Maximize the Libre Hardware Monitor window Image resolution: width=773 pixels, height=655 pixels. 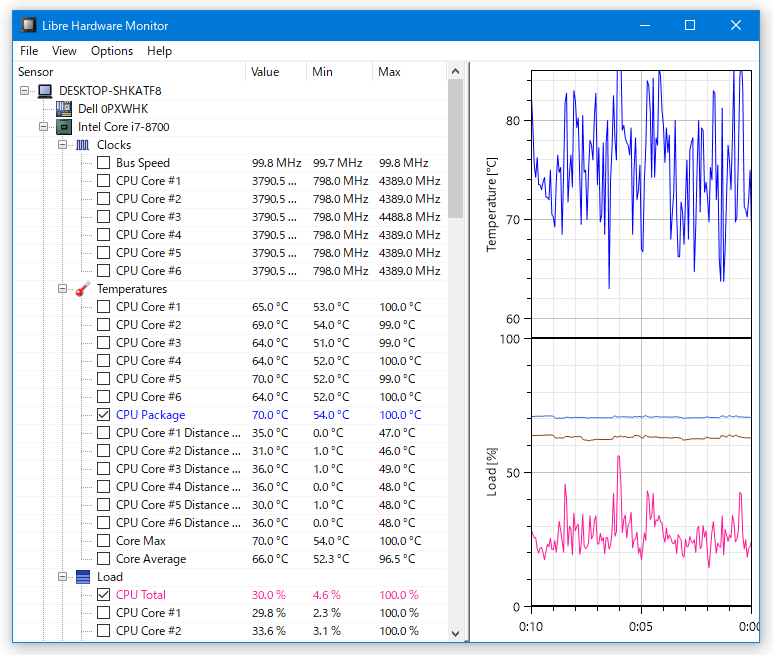[690, 25]
